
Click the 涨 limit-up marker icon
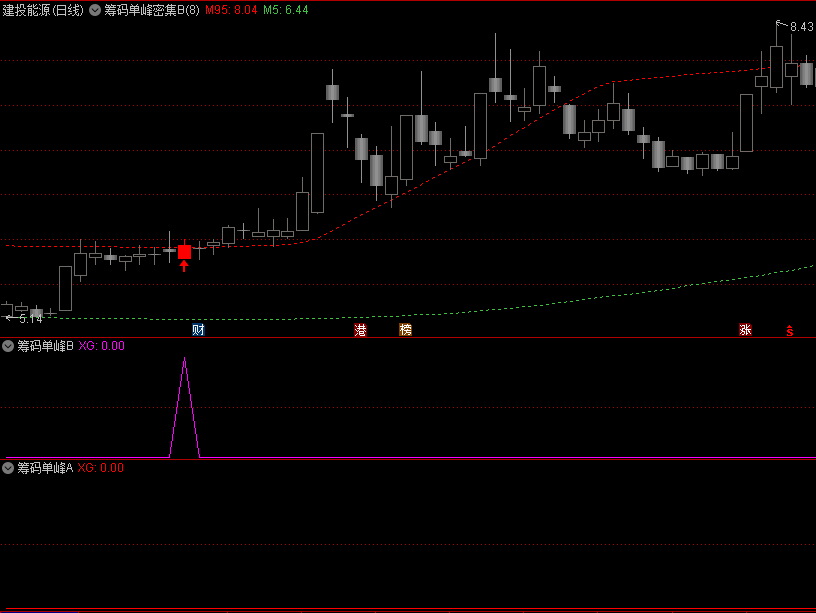[x=745, y=329]
